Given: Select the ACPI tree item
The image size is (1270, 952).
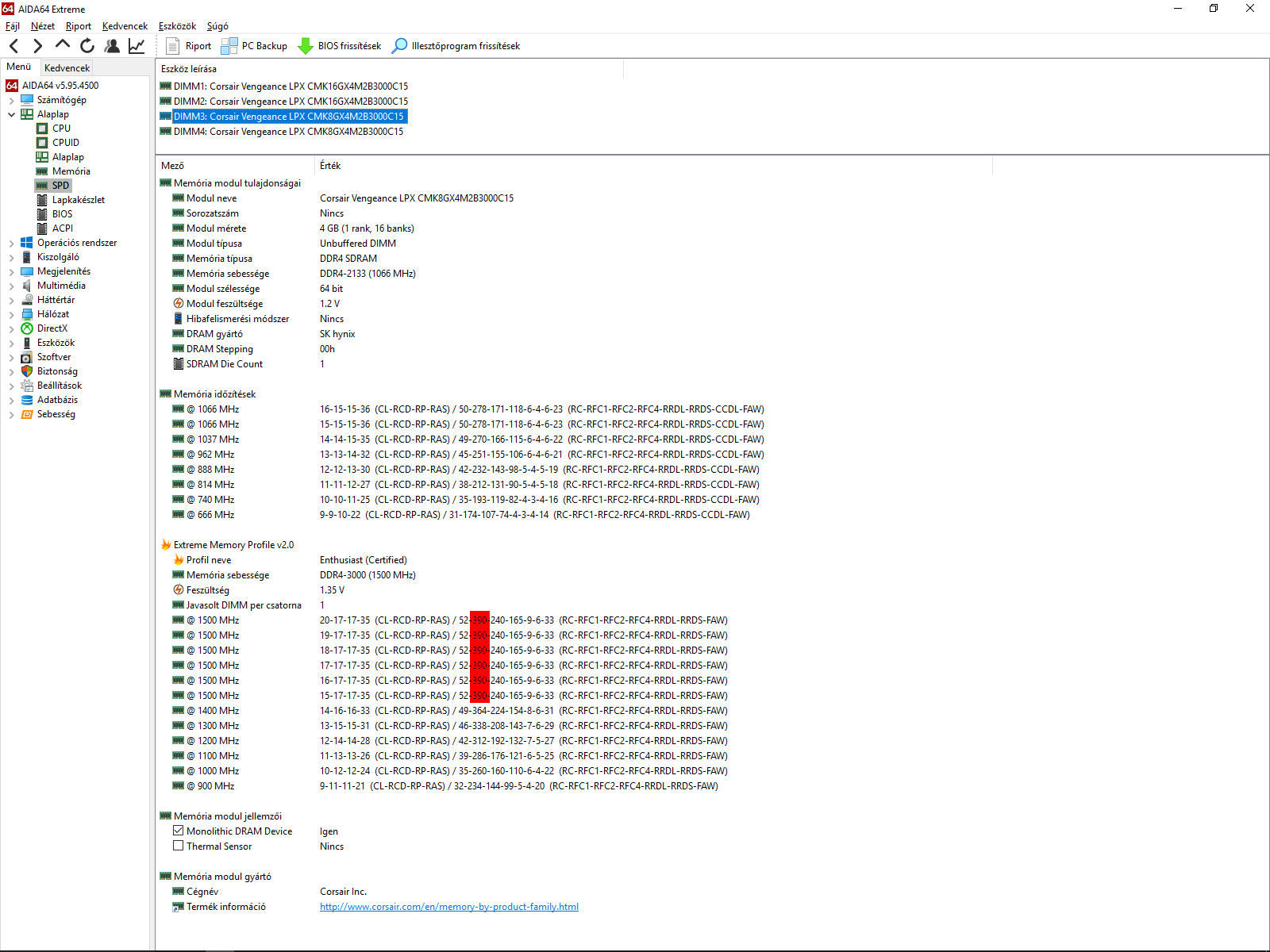Looking at the screenshot, I should click(63, 228).
